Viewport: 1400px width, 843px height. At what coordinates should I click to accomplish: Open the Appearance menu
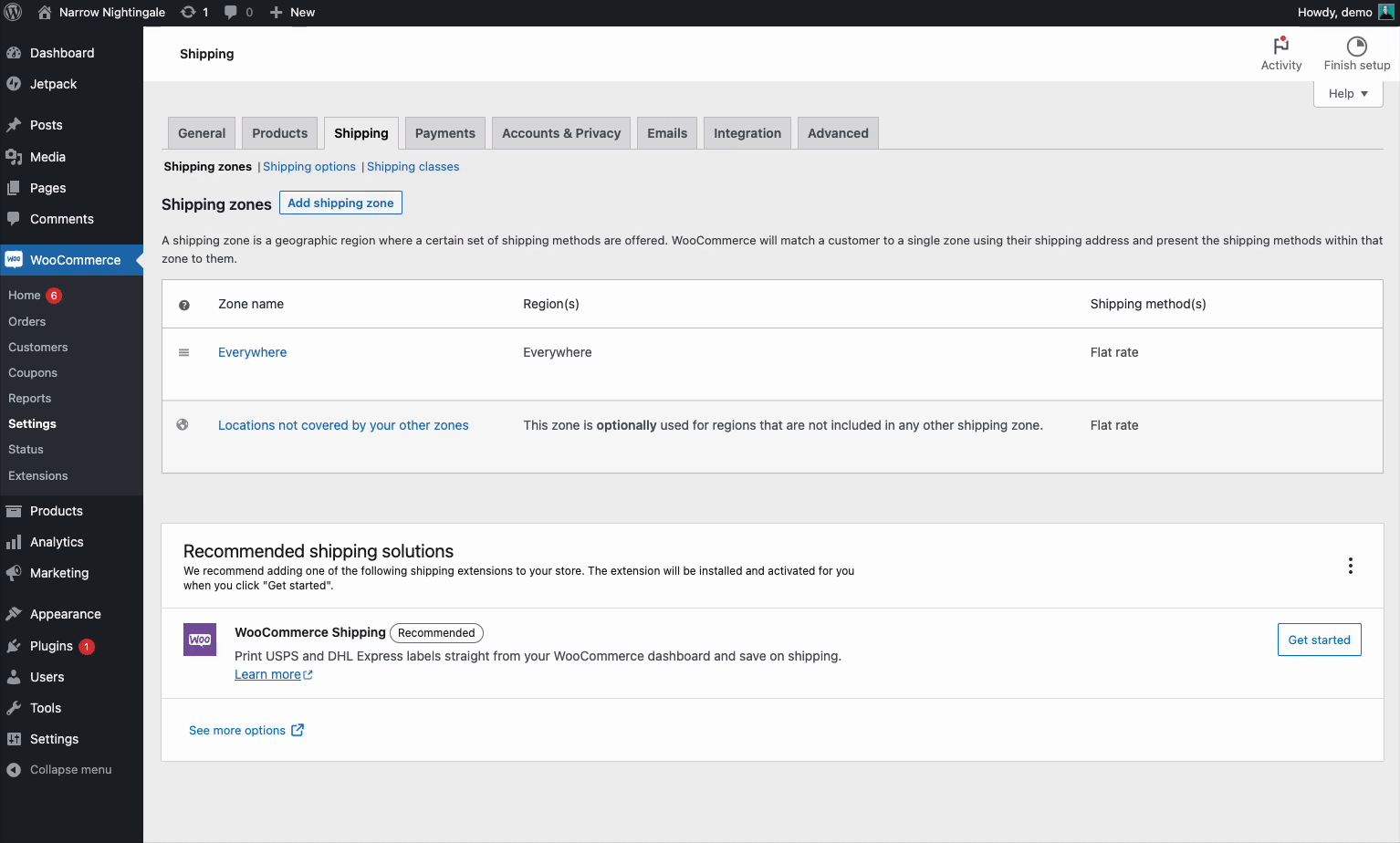point(71,614)
